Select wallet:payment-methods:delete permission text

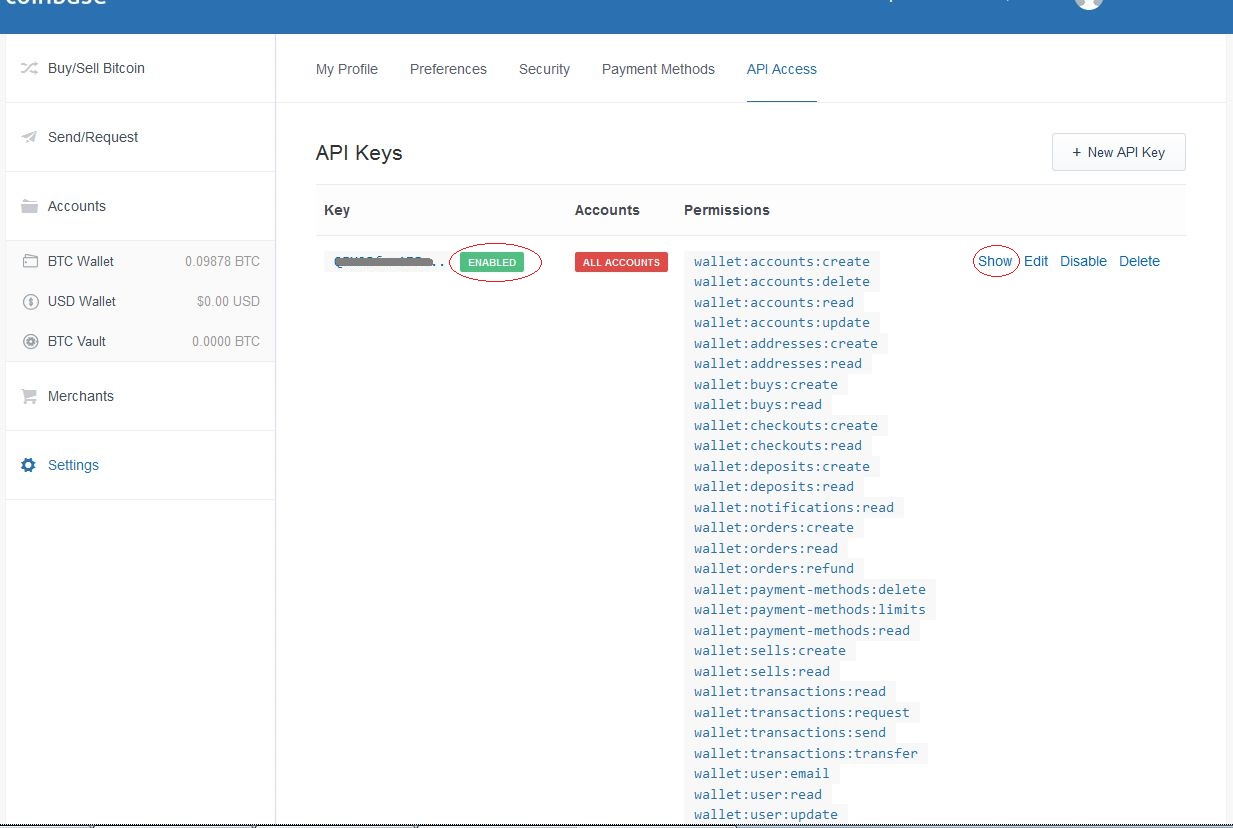tap(810, 589)
